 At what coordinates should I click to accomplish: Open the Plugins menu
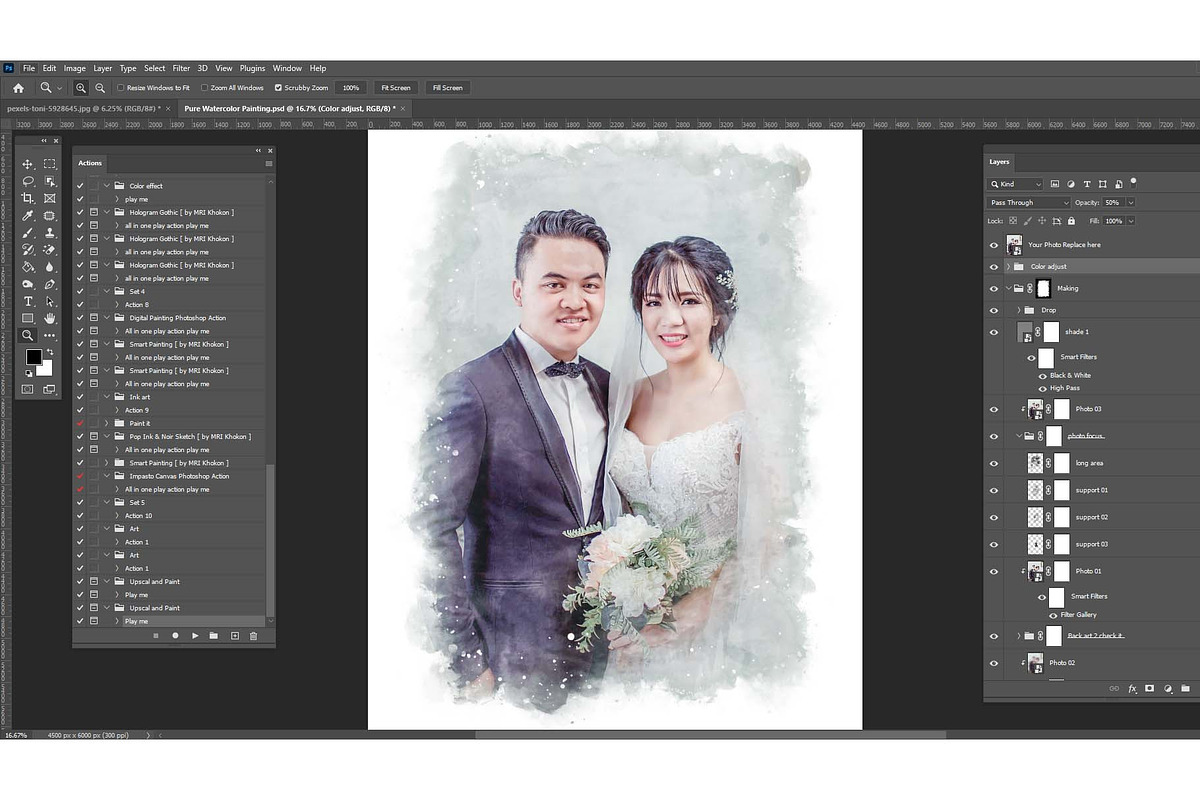tap(252, 68)
